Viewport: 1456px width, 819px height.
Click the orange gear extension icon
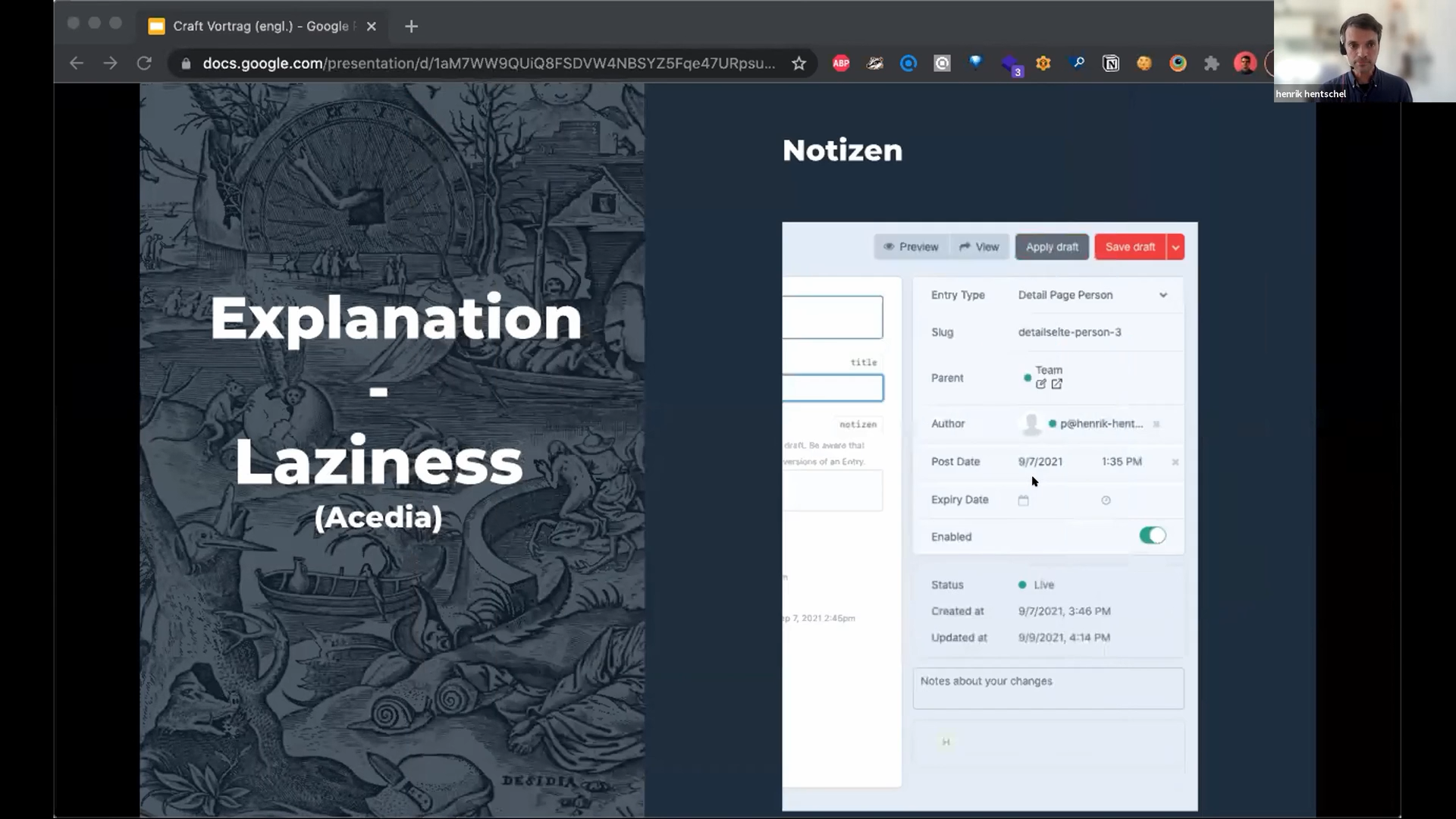[1043, 64]
